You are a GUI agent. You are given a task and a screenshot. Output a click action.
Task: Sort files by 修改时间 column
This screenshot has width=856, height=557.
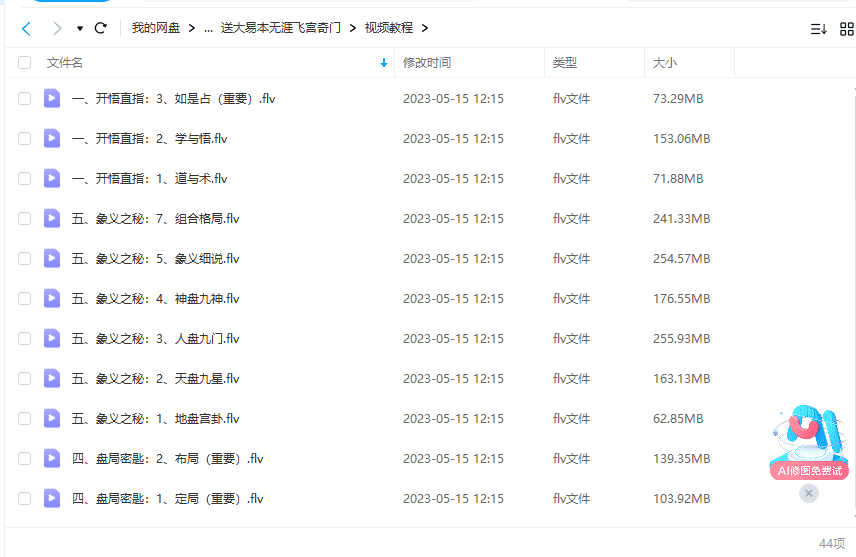427,63
